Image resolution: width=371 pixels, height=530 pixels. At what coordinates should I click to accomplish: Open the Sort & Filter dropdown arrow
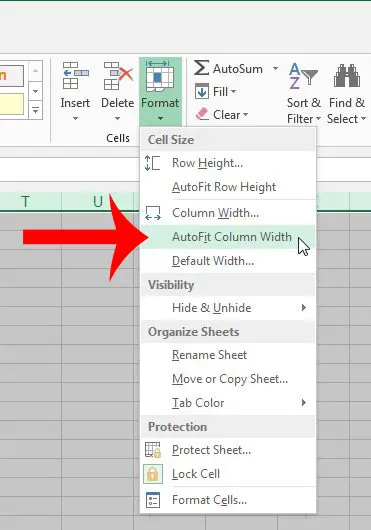pyautogui.click(x=318, y=119)
